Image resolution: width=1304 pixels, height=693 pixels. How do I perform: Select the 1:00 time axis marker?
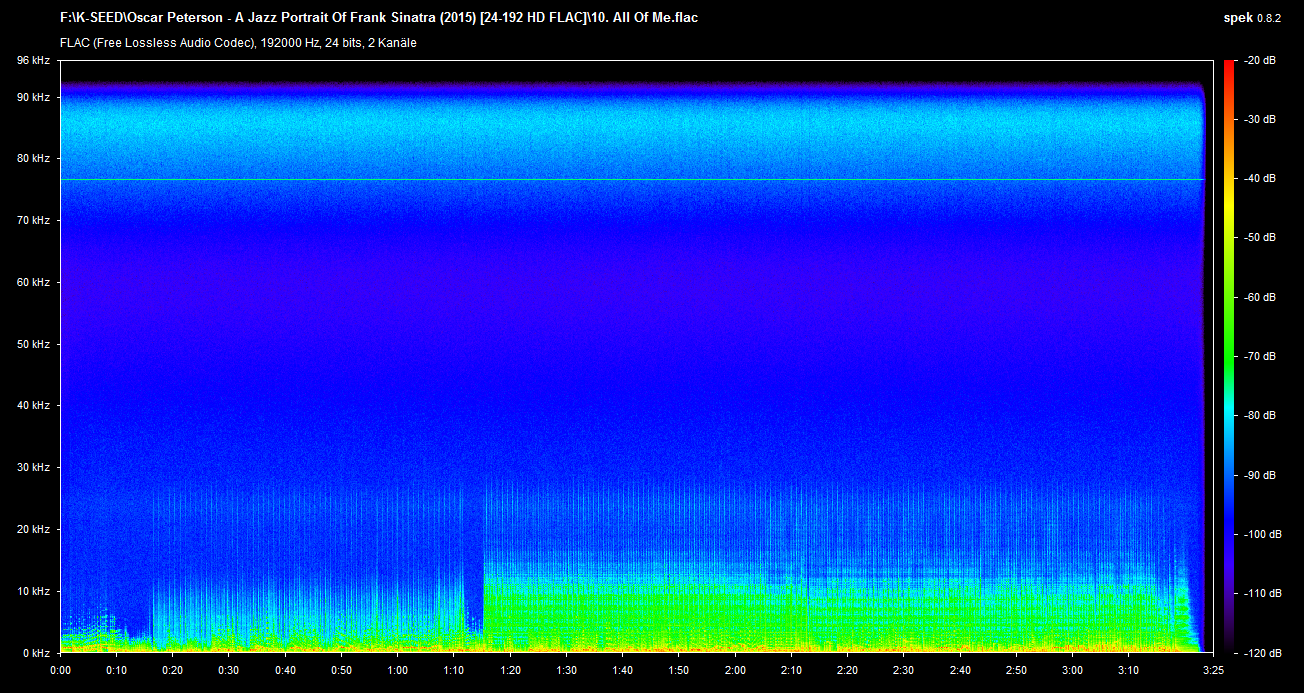(x=397, y=670)
